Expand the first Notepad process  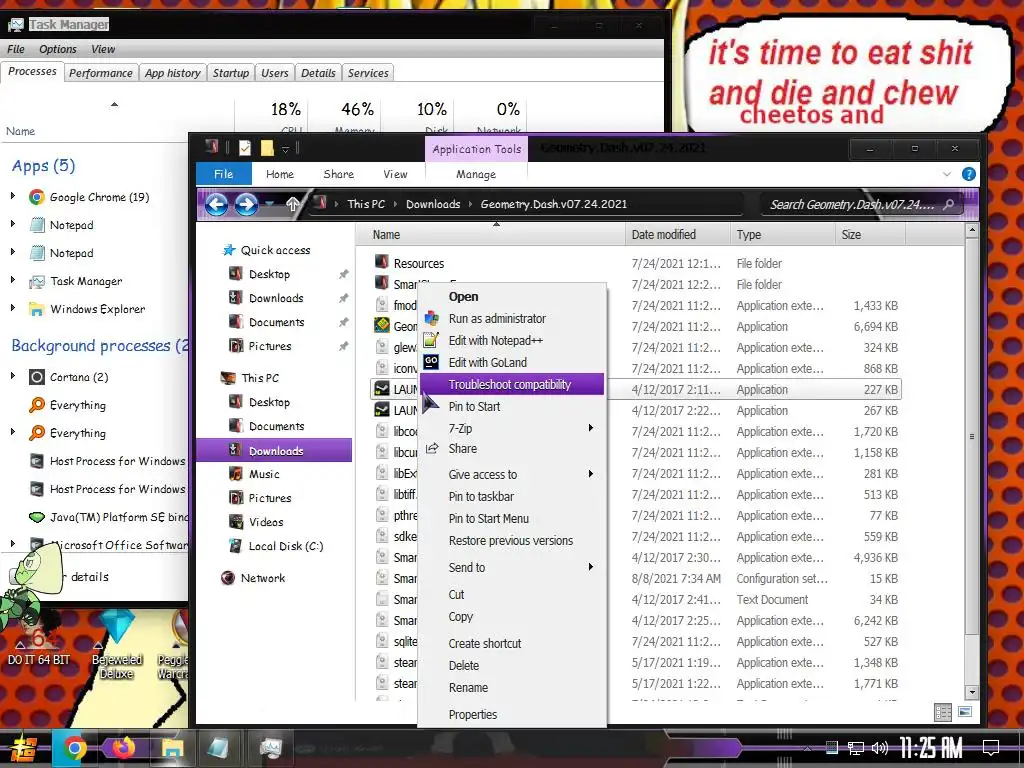coord(12,224)
